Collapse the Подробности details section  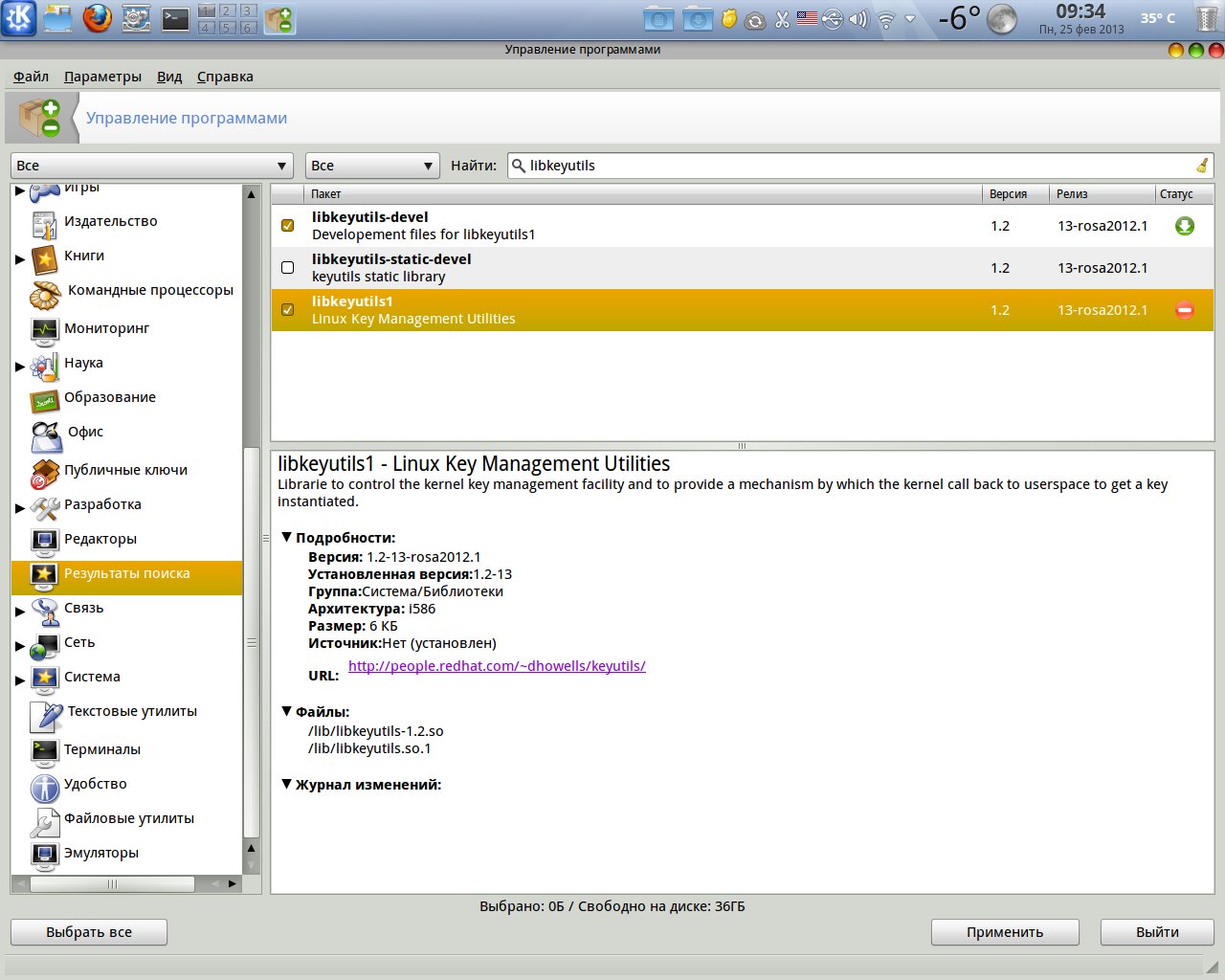click(x=286, y=538)
